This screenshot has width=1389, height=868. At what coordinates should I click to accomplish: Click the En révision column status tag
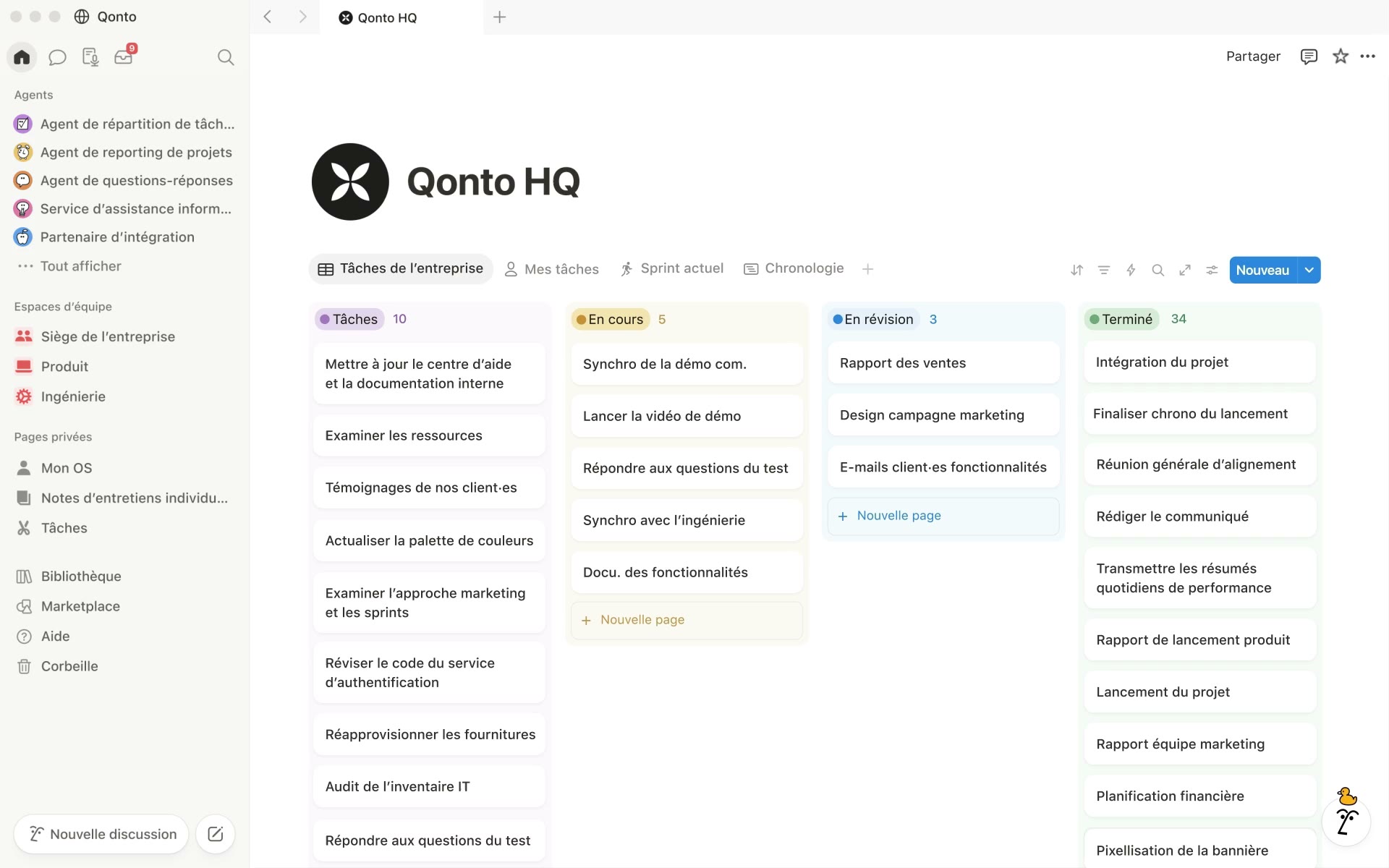(873, 319)
